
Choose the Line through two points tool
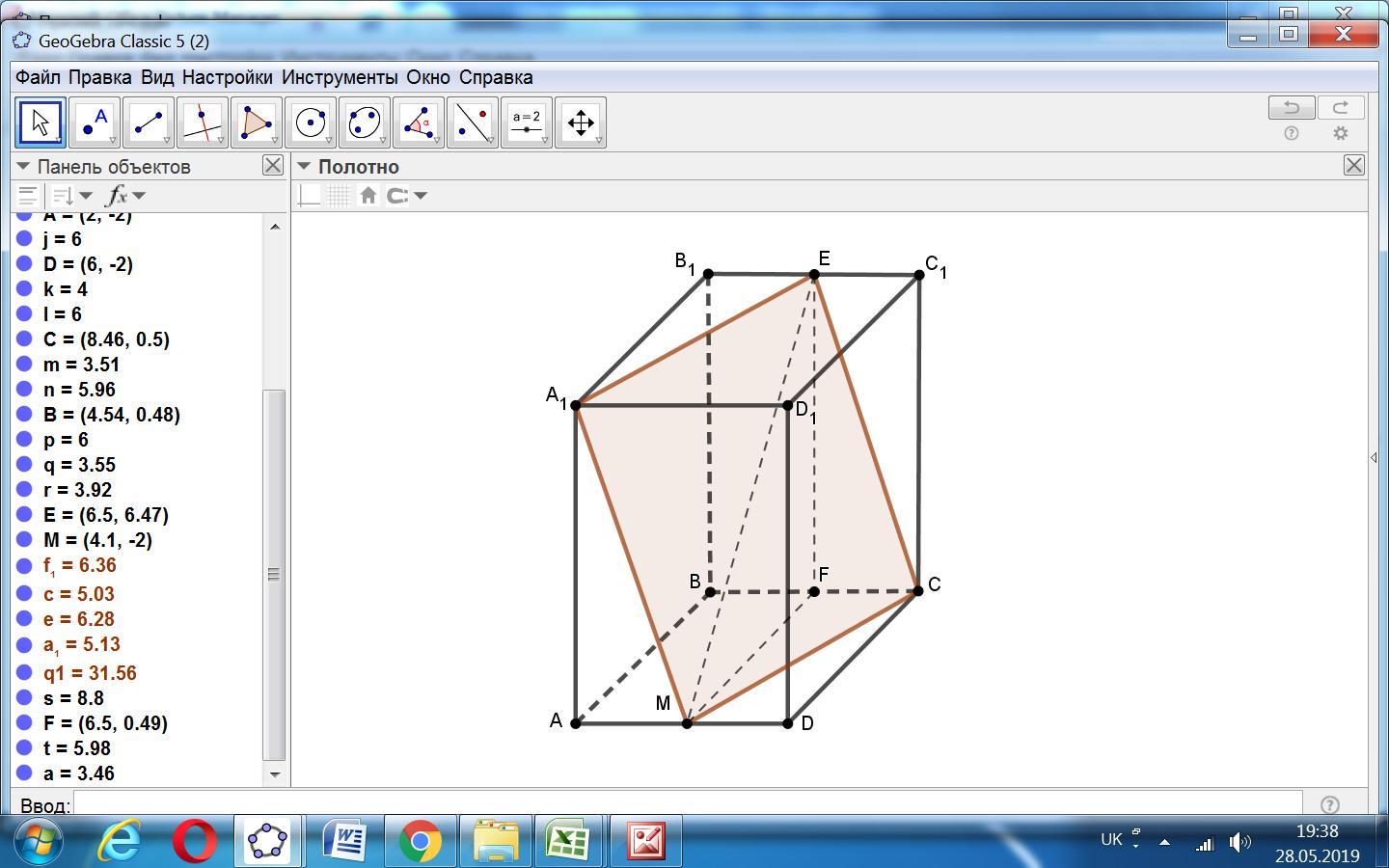click(x=149, y=122)
